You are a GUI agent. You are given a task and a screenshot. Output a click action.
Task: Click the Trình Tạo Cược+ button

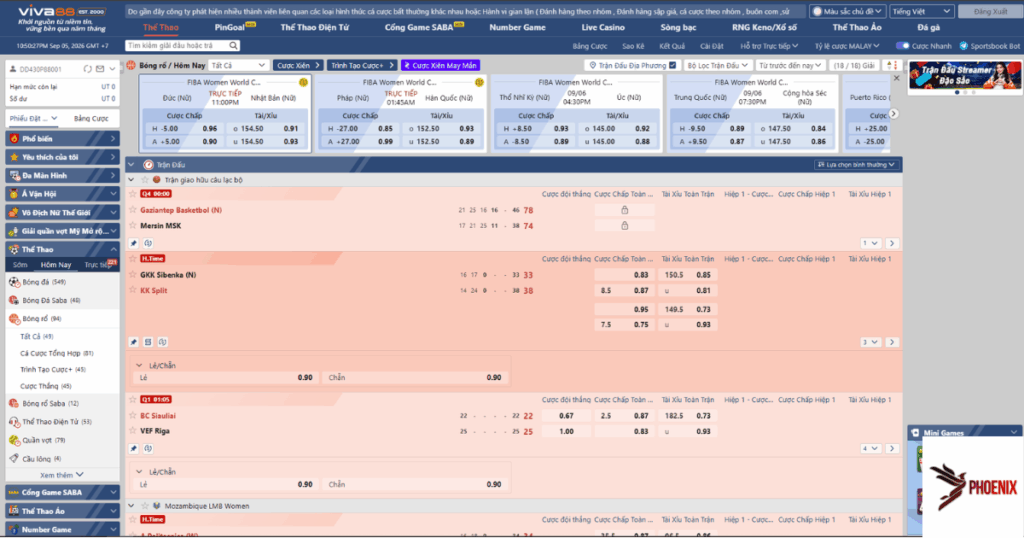[362, 65]
